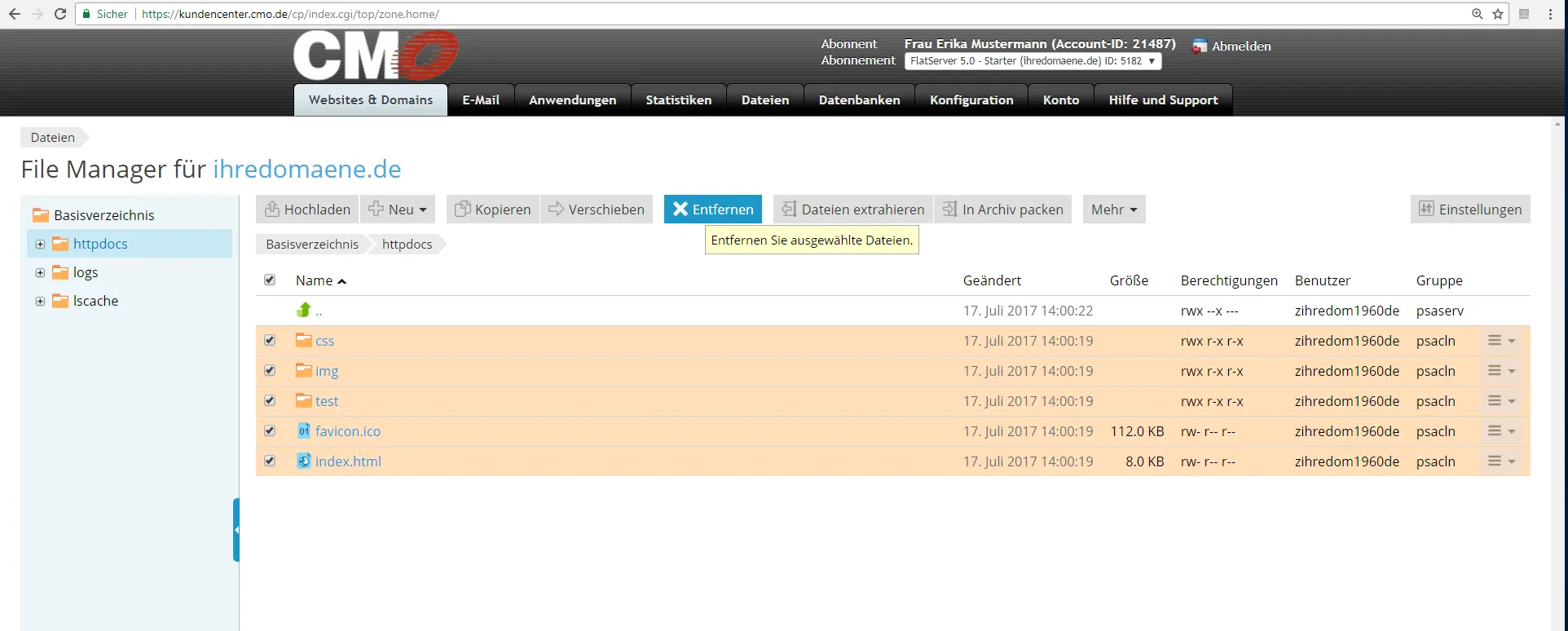Expand the logs tree node
This screenshot has width=1568, height=631.
(x=40, y=272)
